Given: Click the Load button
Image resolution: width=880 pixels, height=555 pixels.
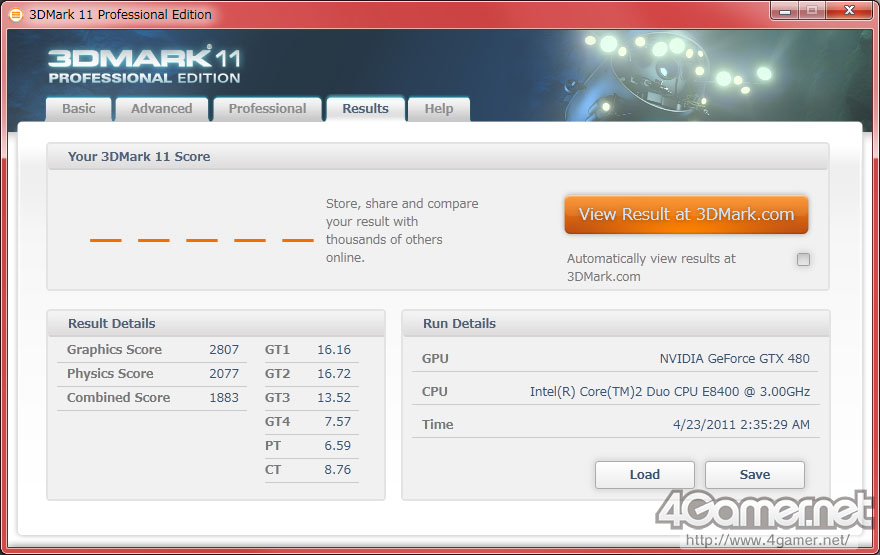Looking at the screenshot, I should coord(645,475).
